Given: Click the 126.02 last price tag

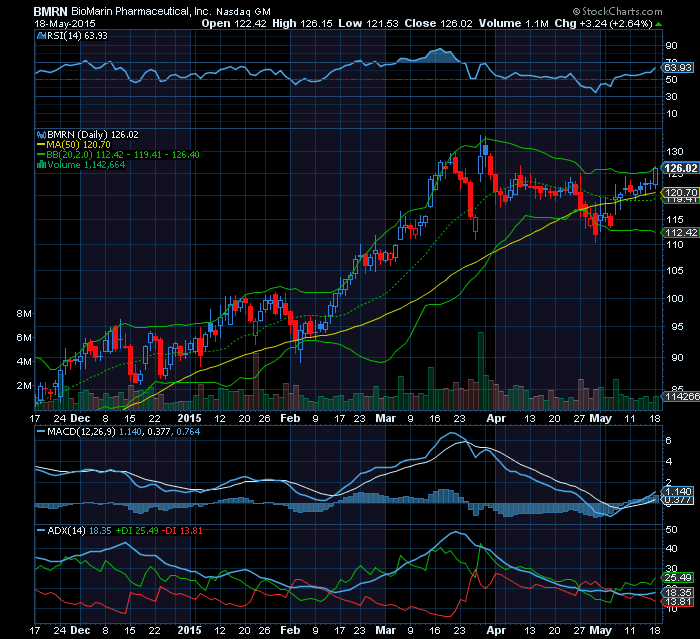Looking at the screenshot, I should tap(680, 168).
